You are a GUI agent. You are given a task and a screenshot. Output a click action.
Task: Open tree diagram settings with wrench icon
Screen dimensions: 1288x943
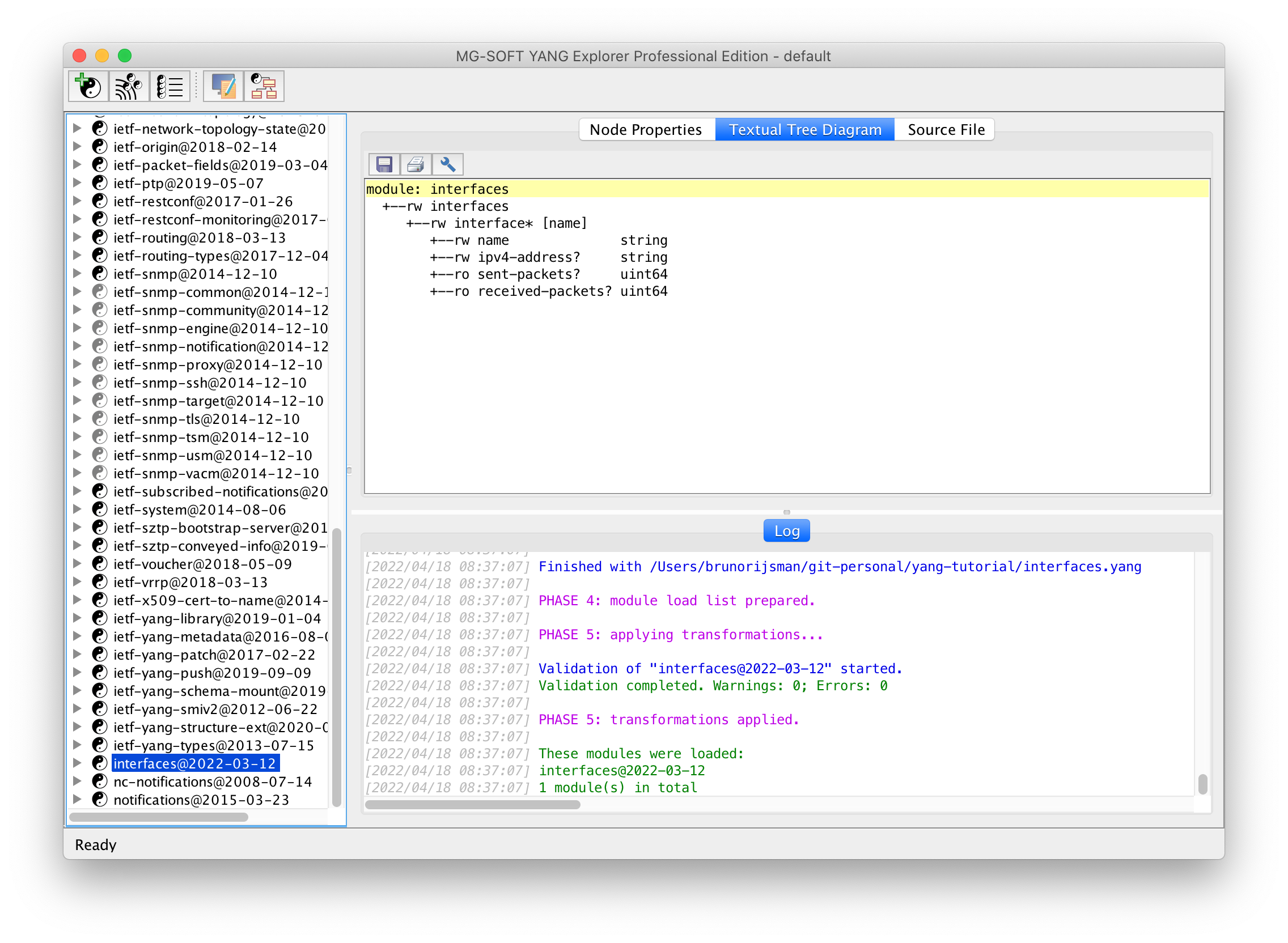pos(448,164)
